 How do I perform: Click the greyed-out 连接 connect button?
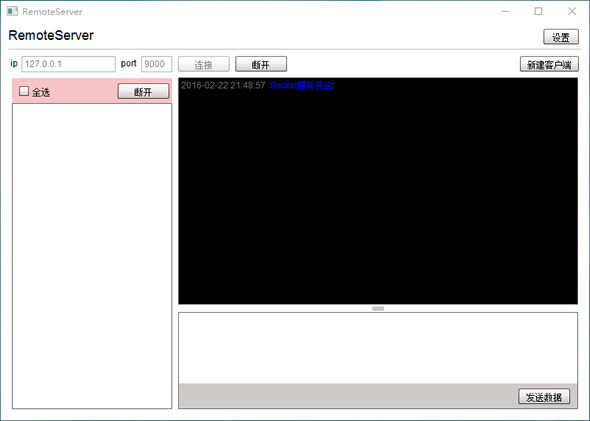coord(204,64)
